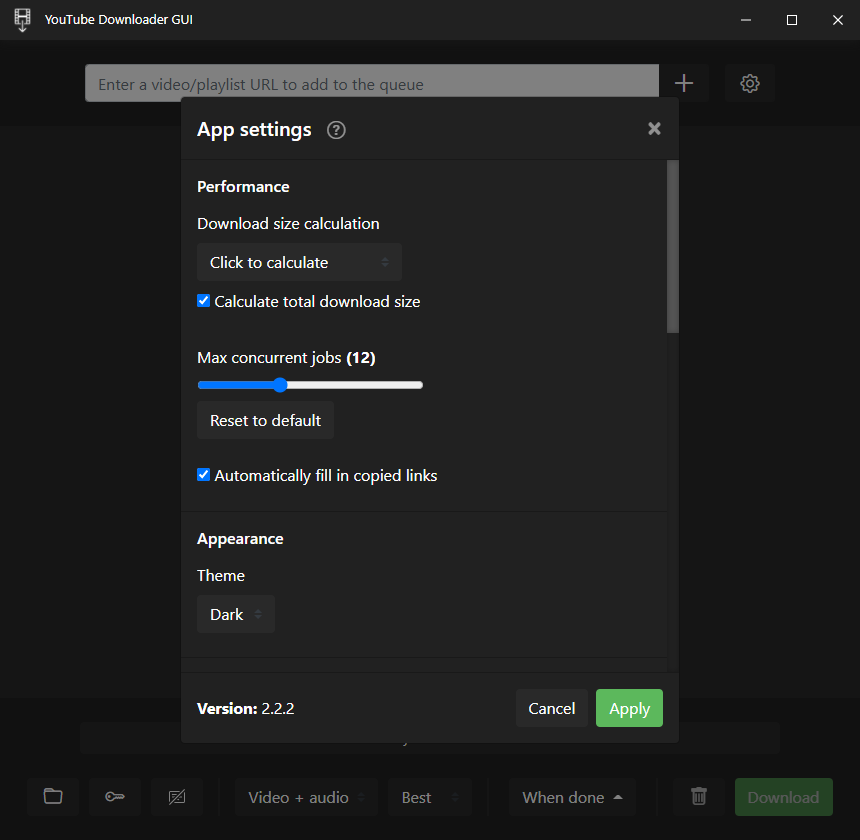This screenshot has height=840, width=860.
Task: Click the crossed-out subtitles icon
Action: [x=177, y=797]
